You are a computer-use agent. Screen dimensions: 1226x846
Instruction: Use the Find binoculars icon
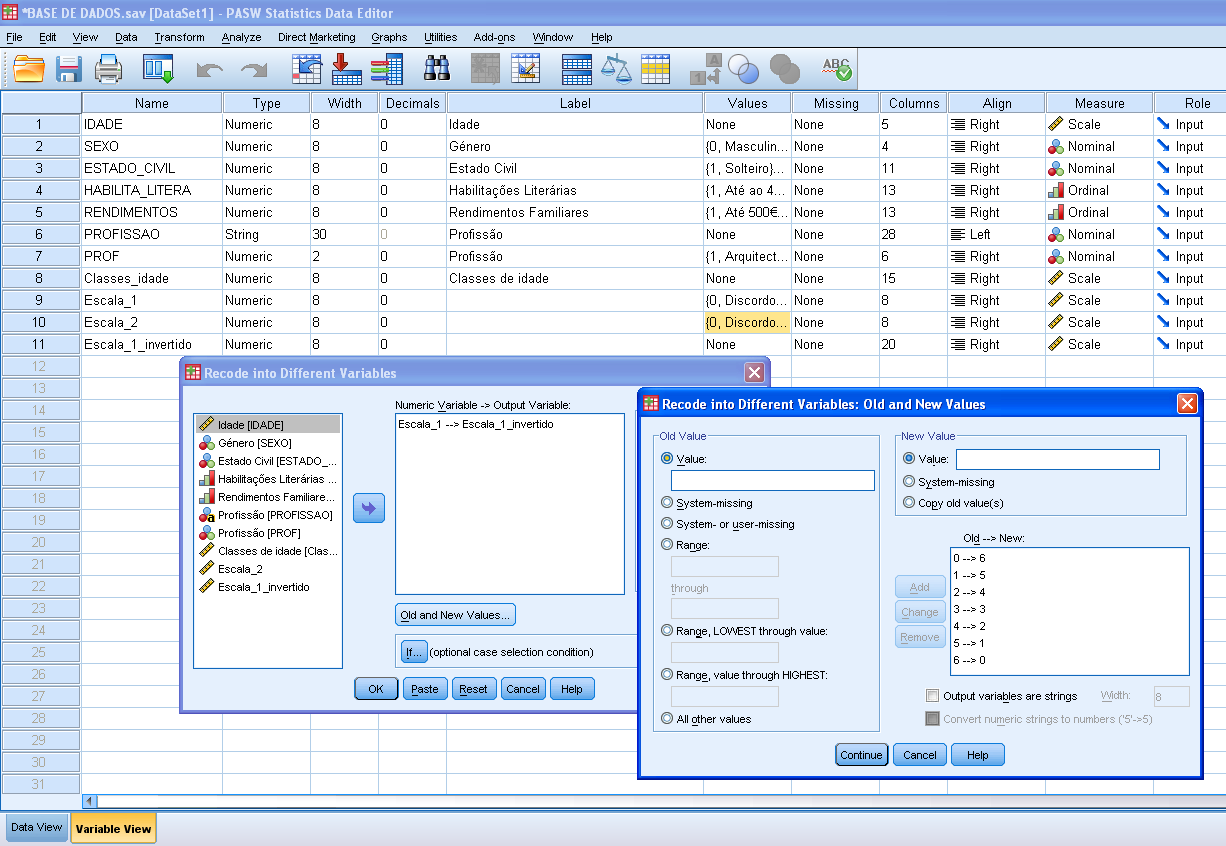439,69
